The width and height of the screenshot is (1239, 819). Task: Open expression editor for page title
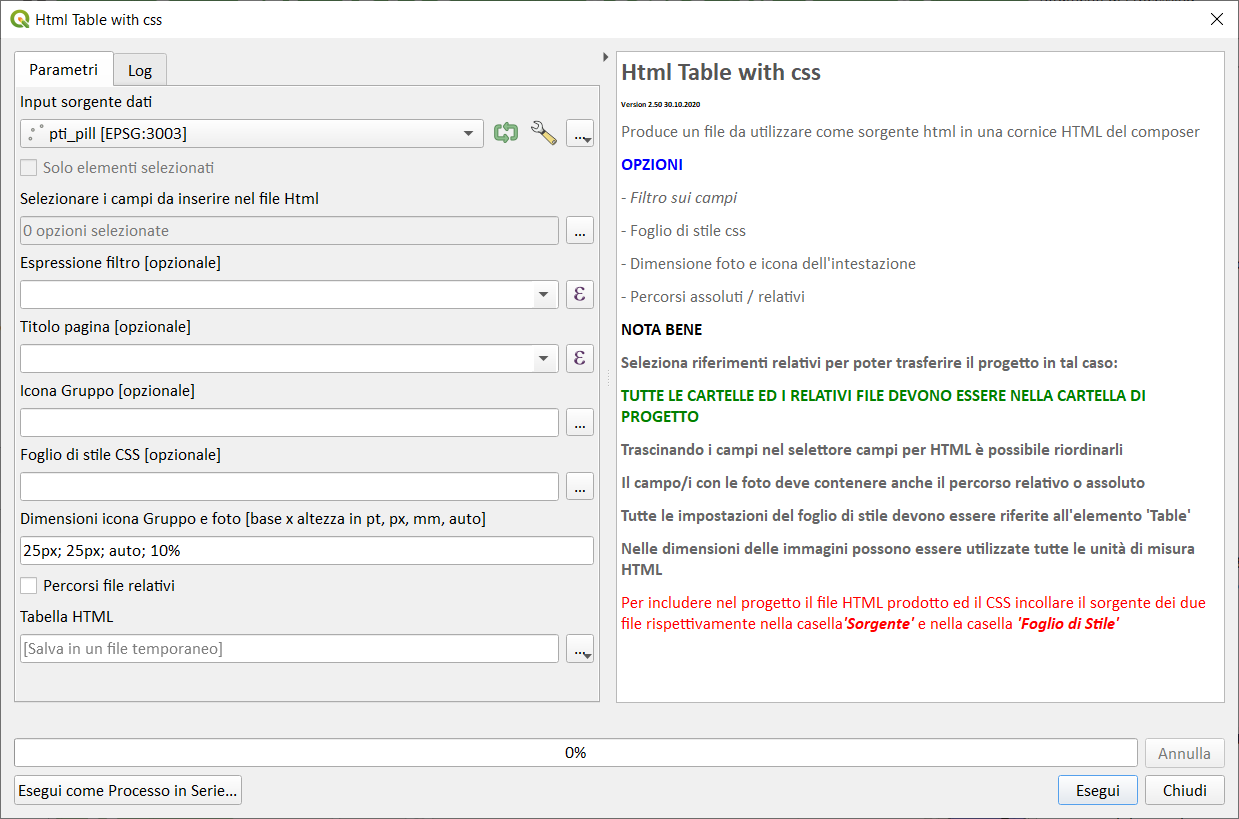point(580,358)
